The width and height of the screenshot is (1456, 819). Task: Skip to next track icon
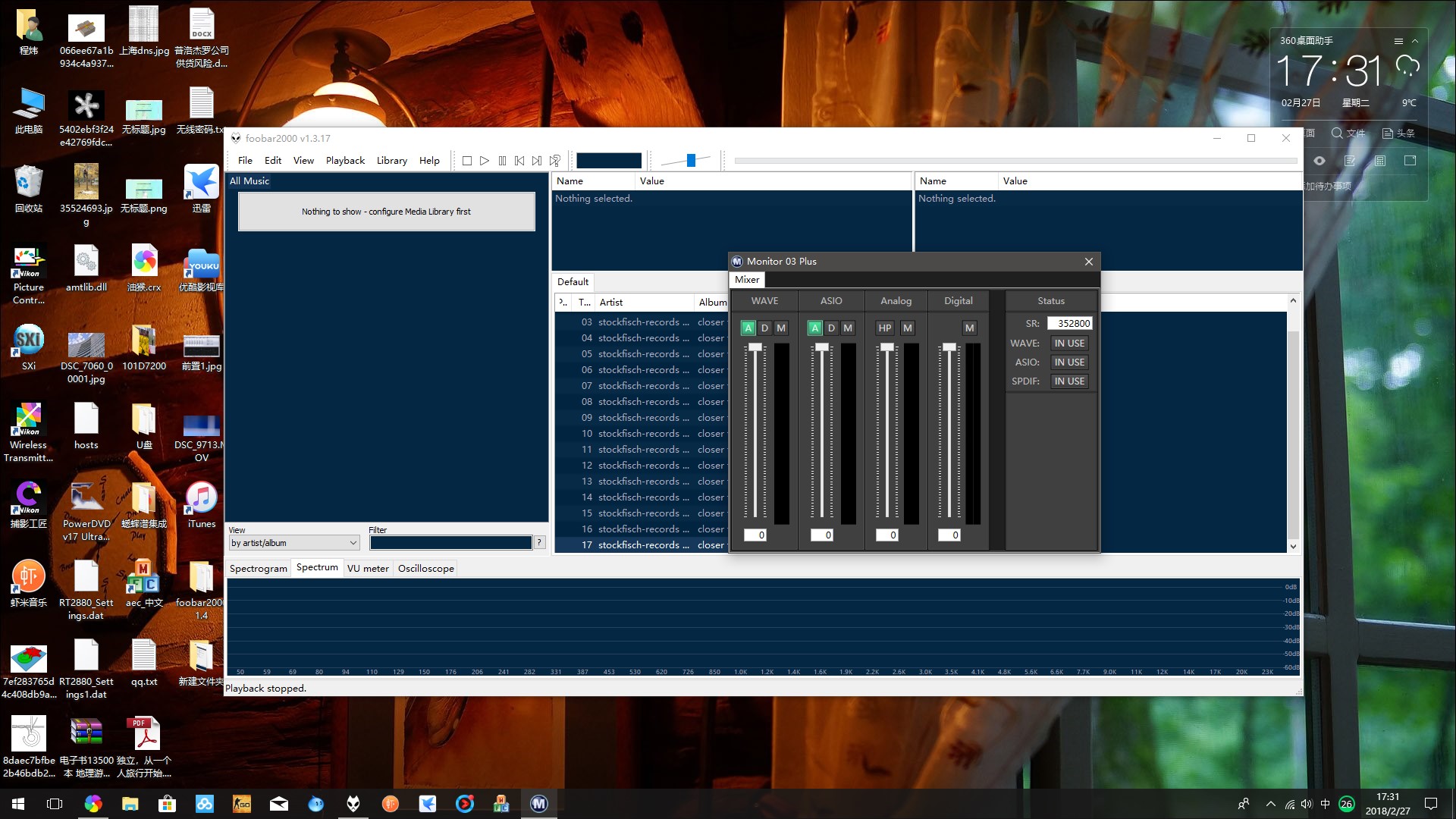coord(537,161)
